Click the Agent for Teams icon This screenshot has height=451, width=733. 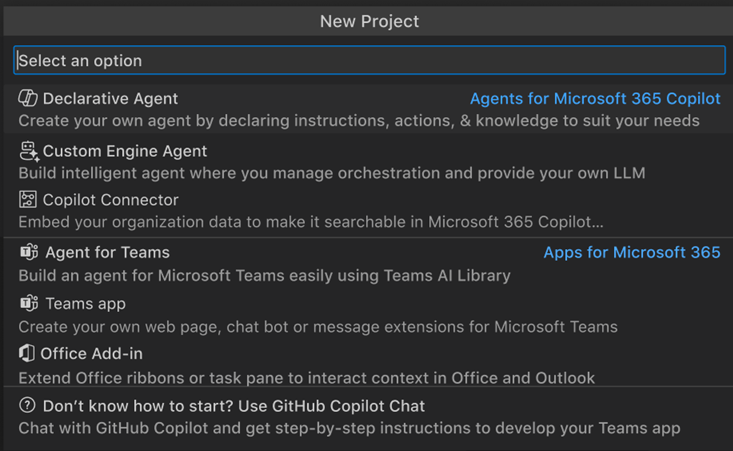(29, 252)
